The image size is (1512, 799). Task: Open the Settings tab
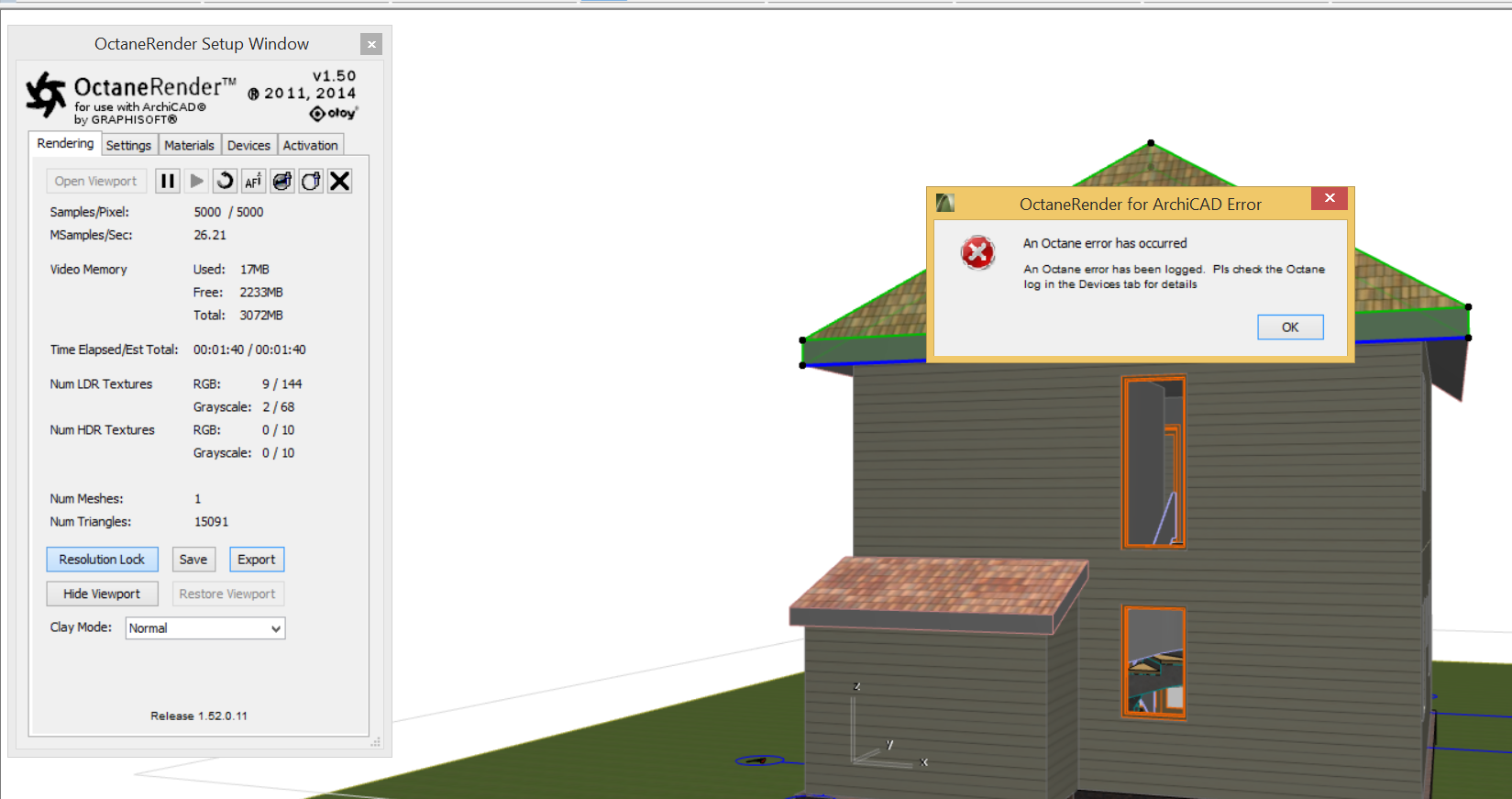pyautogui.click(x=128, y=146)
